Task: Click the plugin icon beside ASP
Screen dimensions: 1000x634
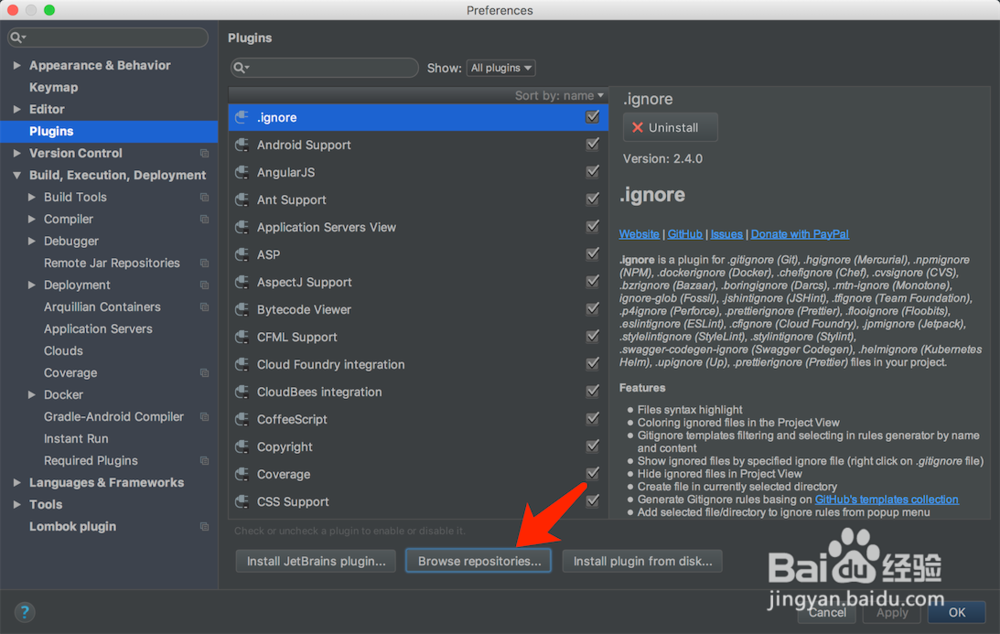Action: point(242,254)
